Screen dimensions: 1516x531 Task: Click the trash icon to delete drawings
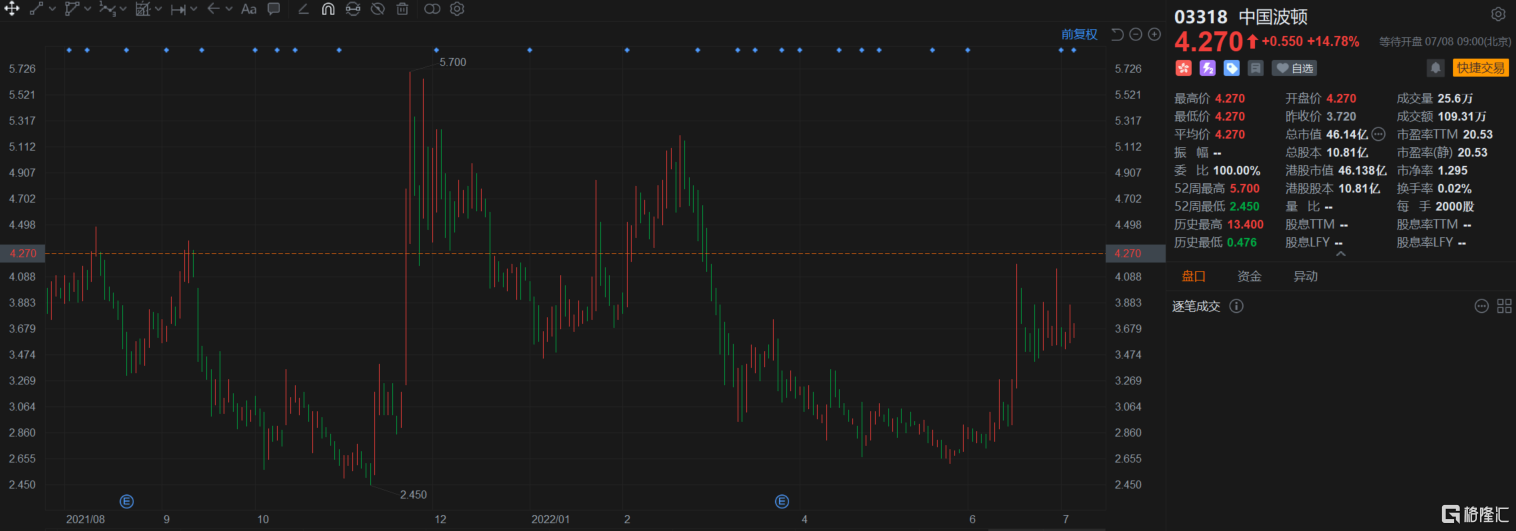(402, 9)
